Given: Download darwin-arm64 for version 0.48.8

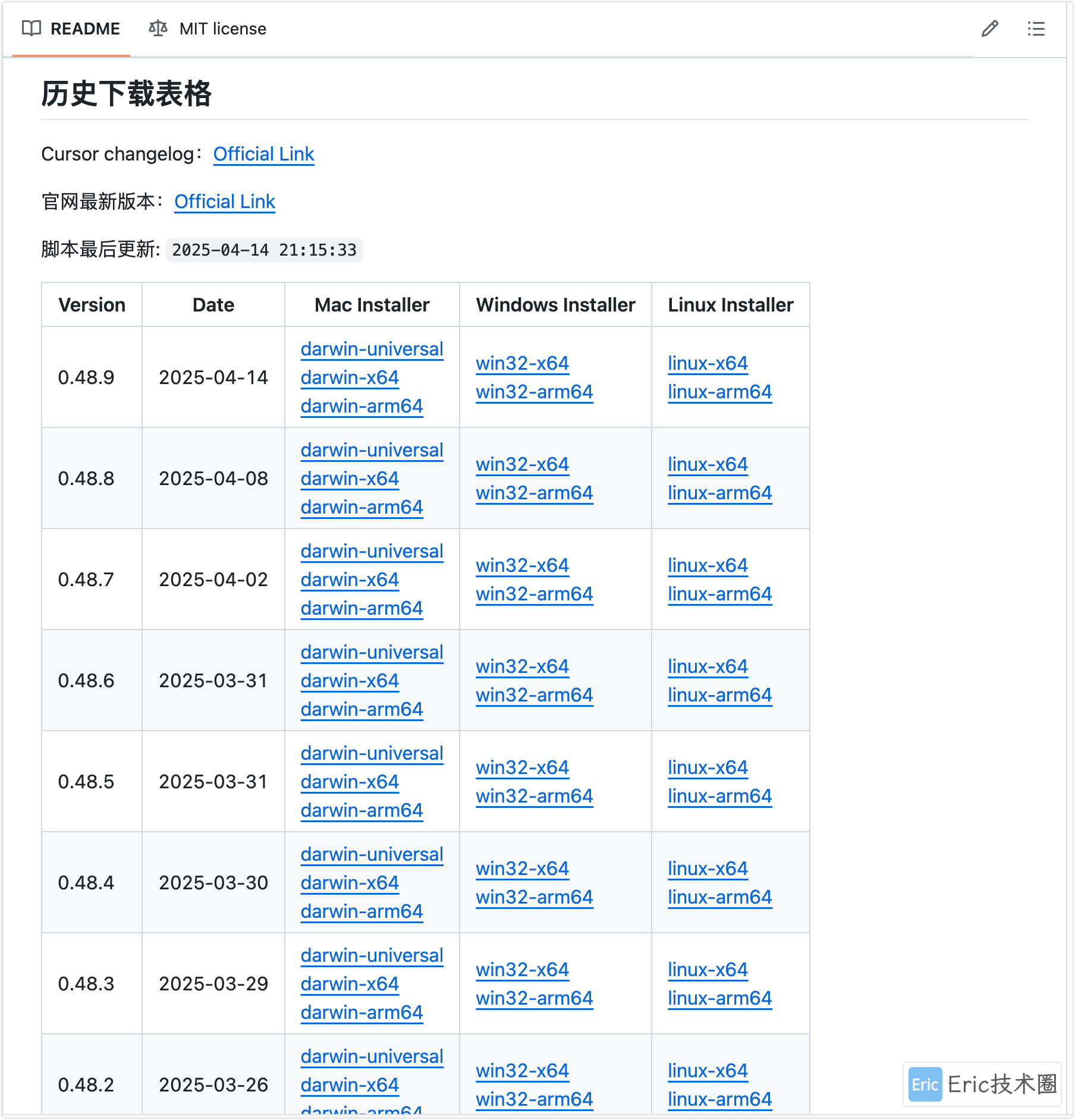Looking at the screenshot, I should coord(362,507).
